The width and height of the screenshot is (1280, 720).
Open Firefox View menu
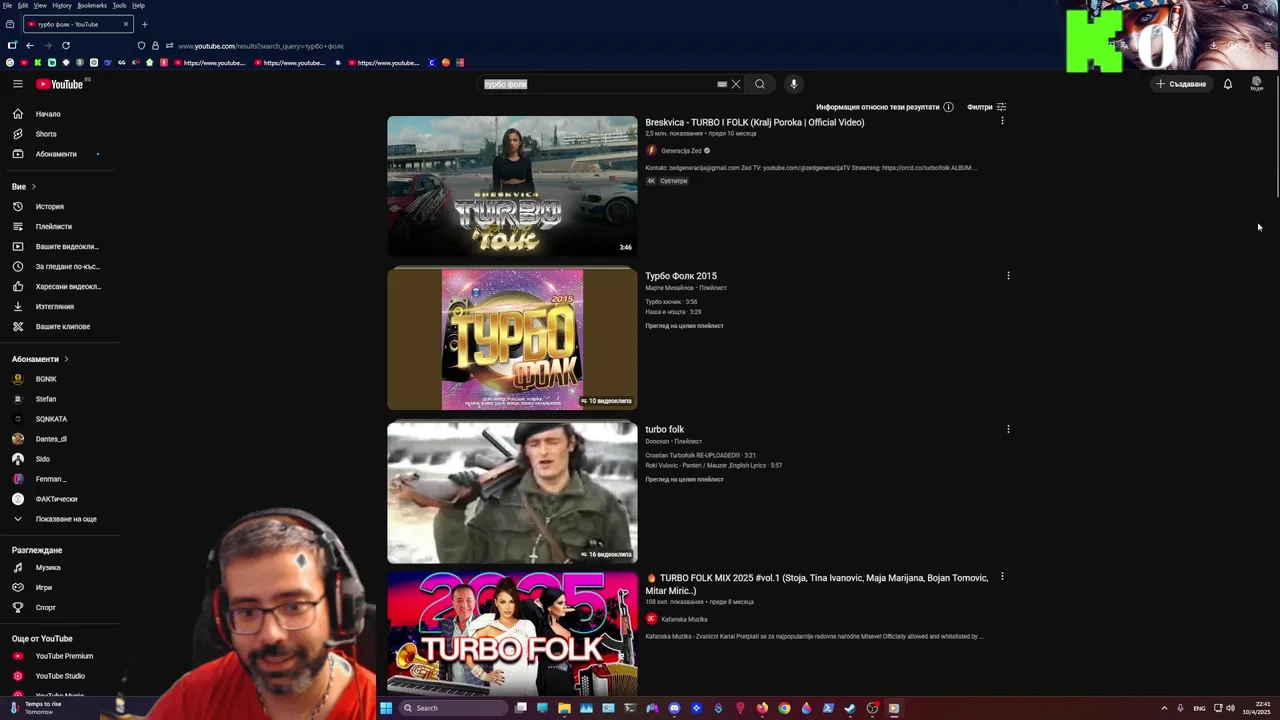point(40,5)
